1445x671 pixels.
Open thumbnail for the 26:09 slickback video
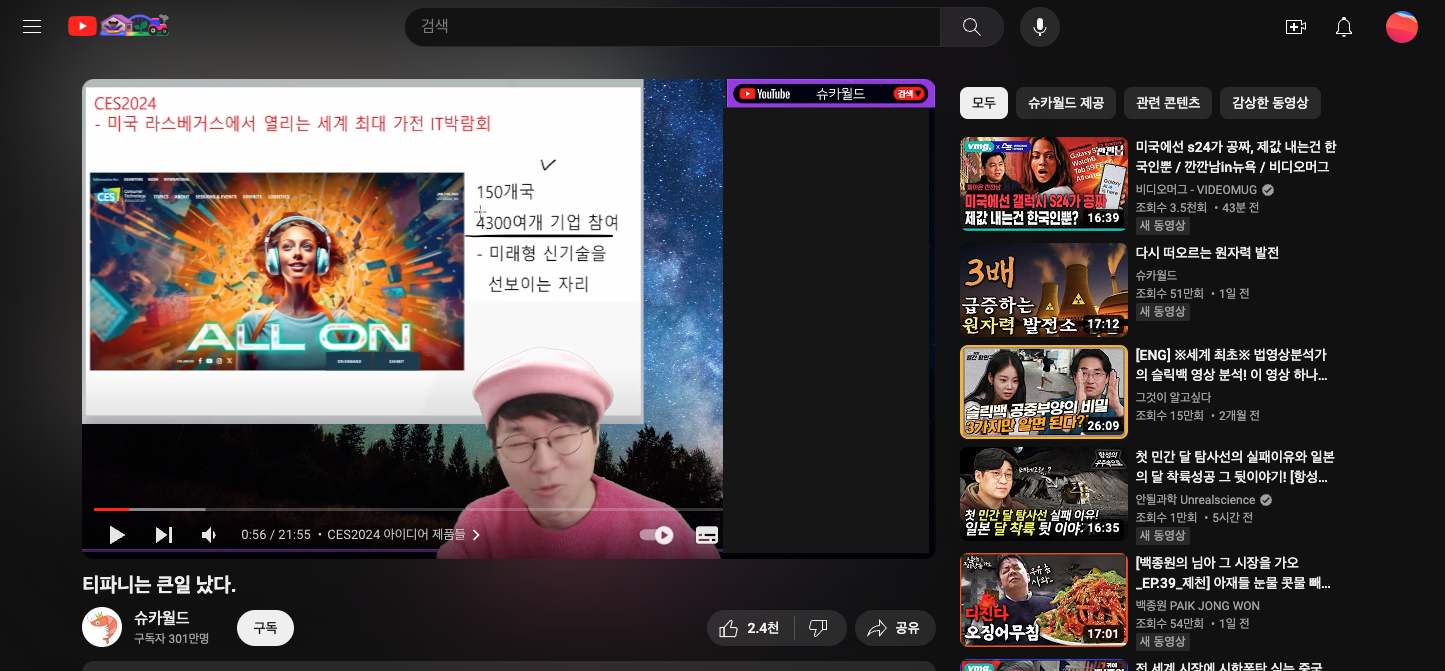(1044, 392)
